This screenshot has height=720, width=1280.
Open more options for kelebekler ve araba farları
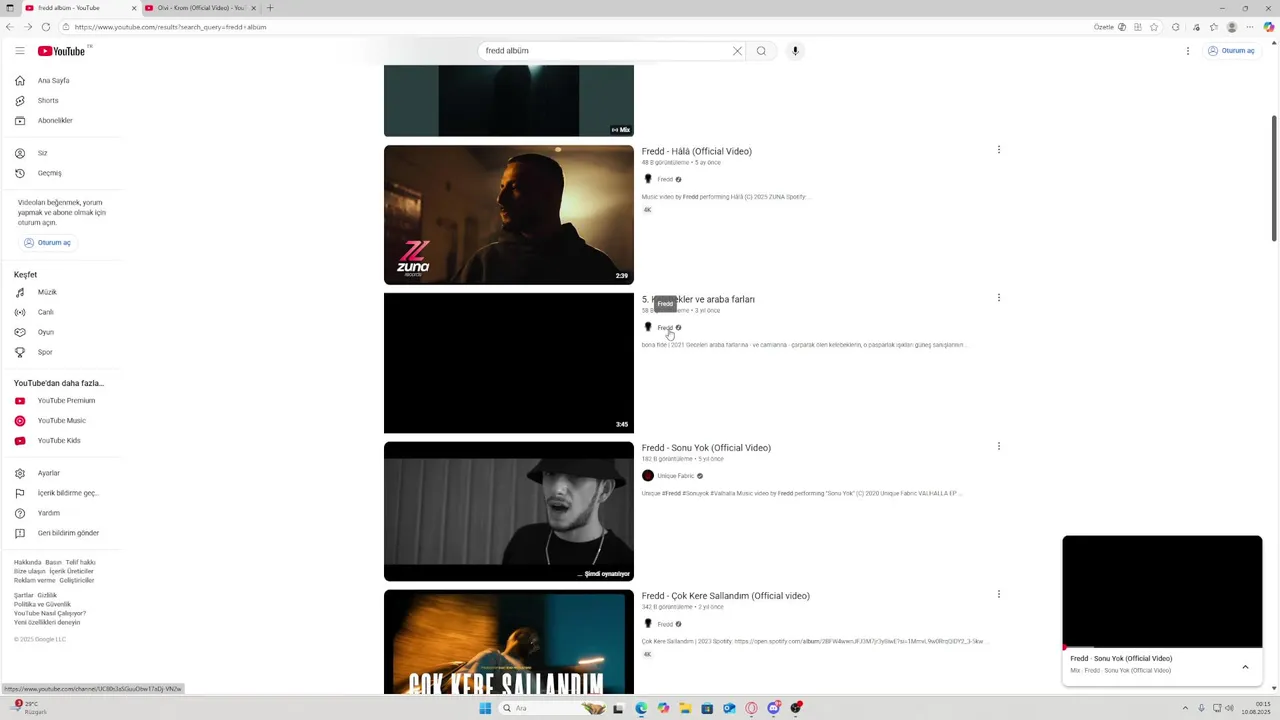coord(998,298)
